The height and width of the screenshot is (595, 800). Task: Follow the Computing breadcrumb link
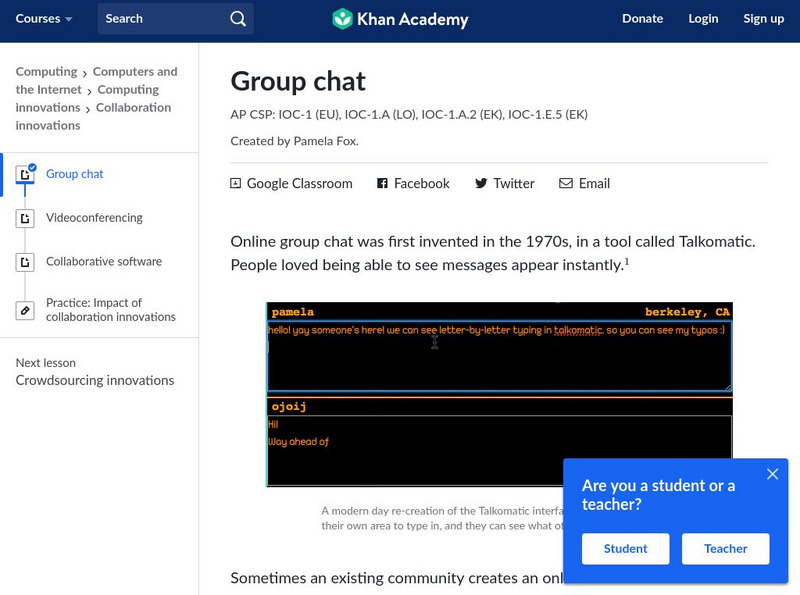46,71
